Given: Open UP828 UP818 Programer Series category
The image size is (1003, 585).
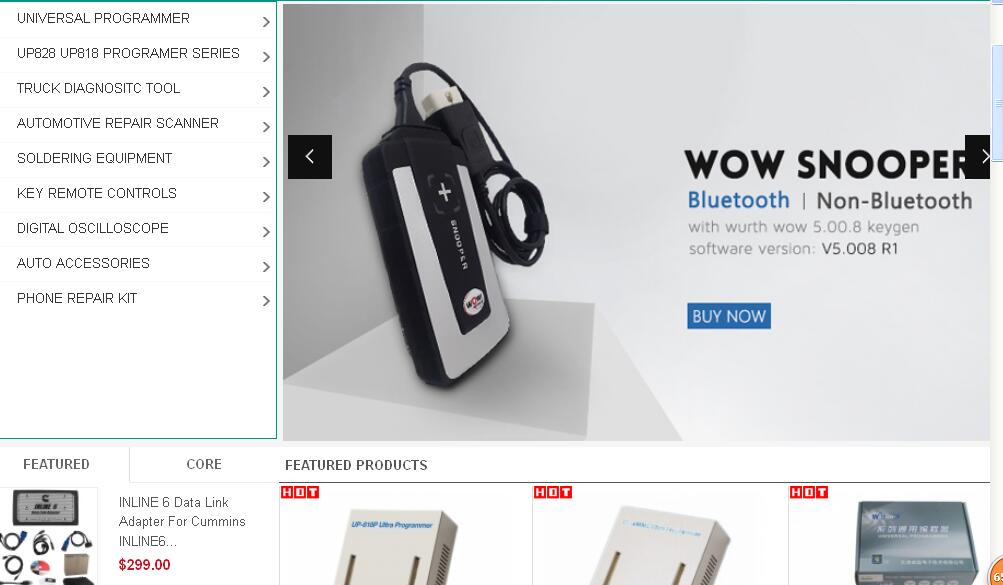Looking at the screenshot, I should pos(128,53).
